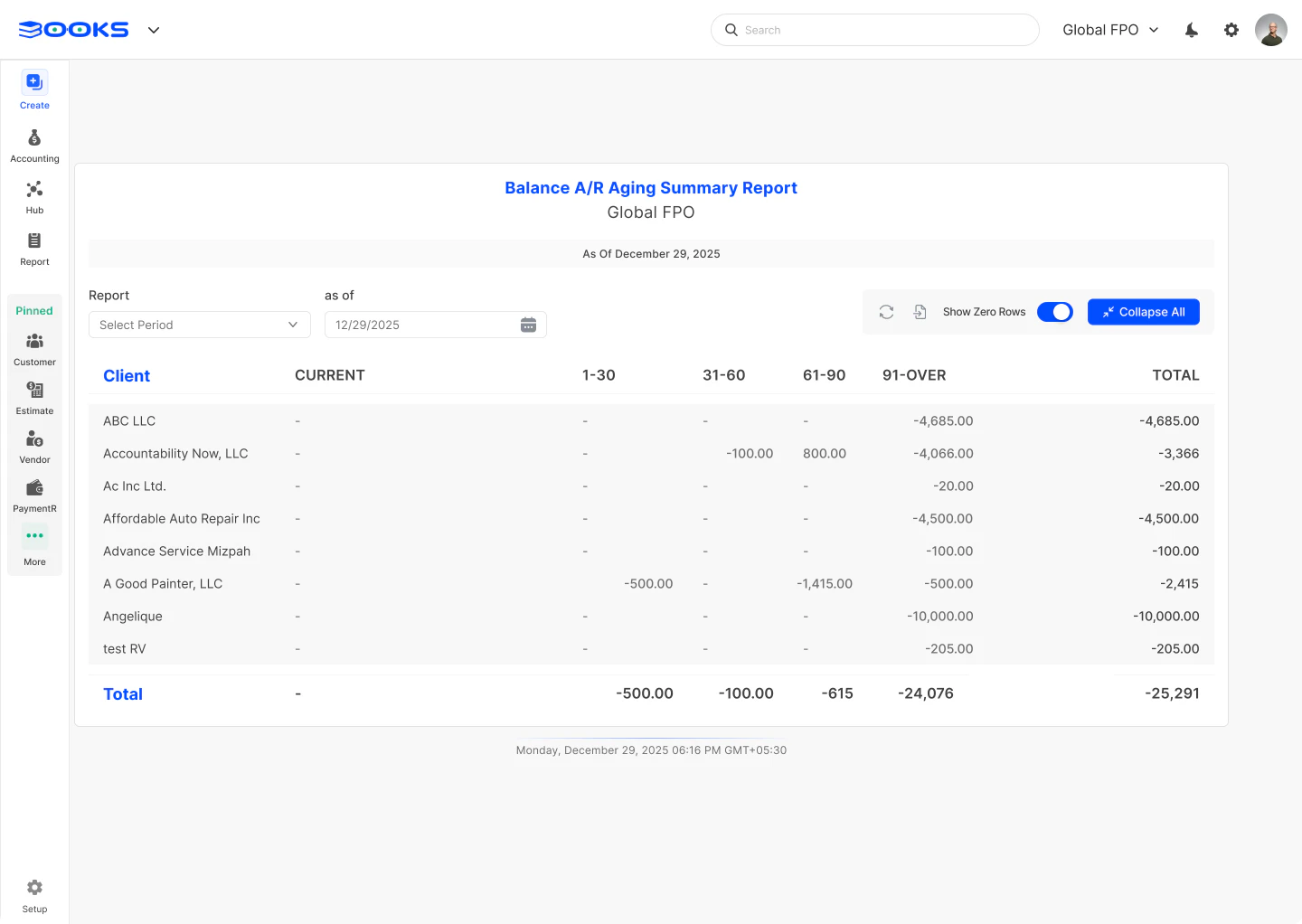Viewport: 1302px width, 924px height.
Task: Click the Total row label
Action: point(123,694)
